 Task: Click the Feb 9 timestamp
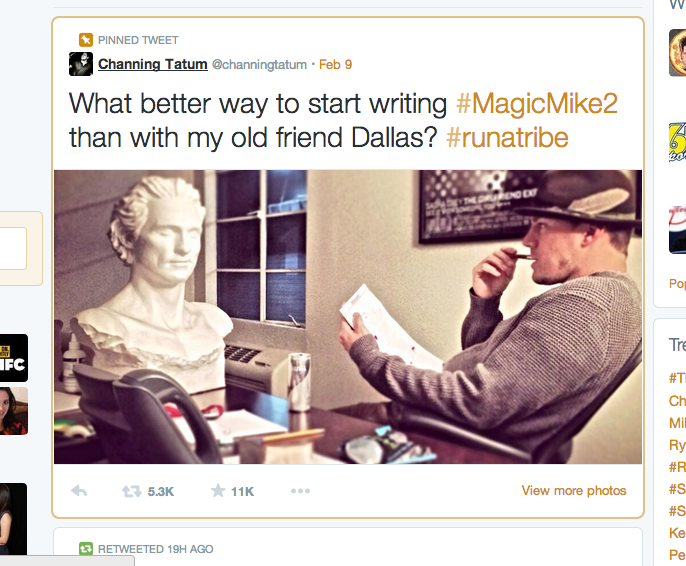[335, 65]
